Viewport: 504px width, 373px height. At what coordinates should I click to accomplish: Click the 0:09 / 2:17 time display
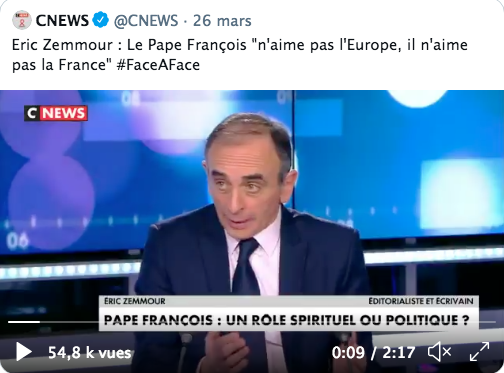pyautogui.click(x=373, y=353)
